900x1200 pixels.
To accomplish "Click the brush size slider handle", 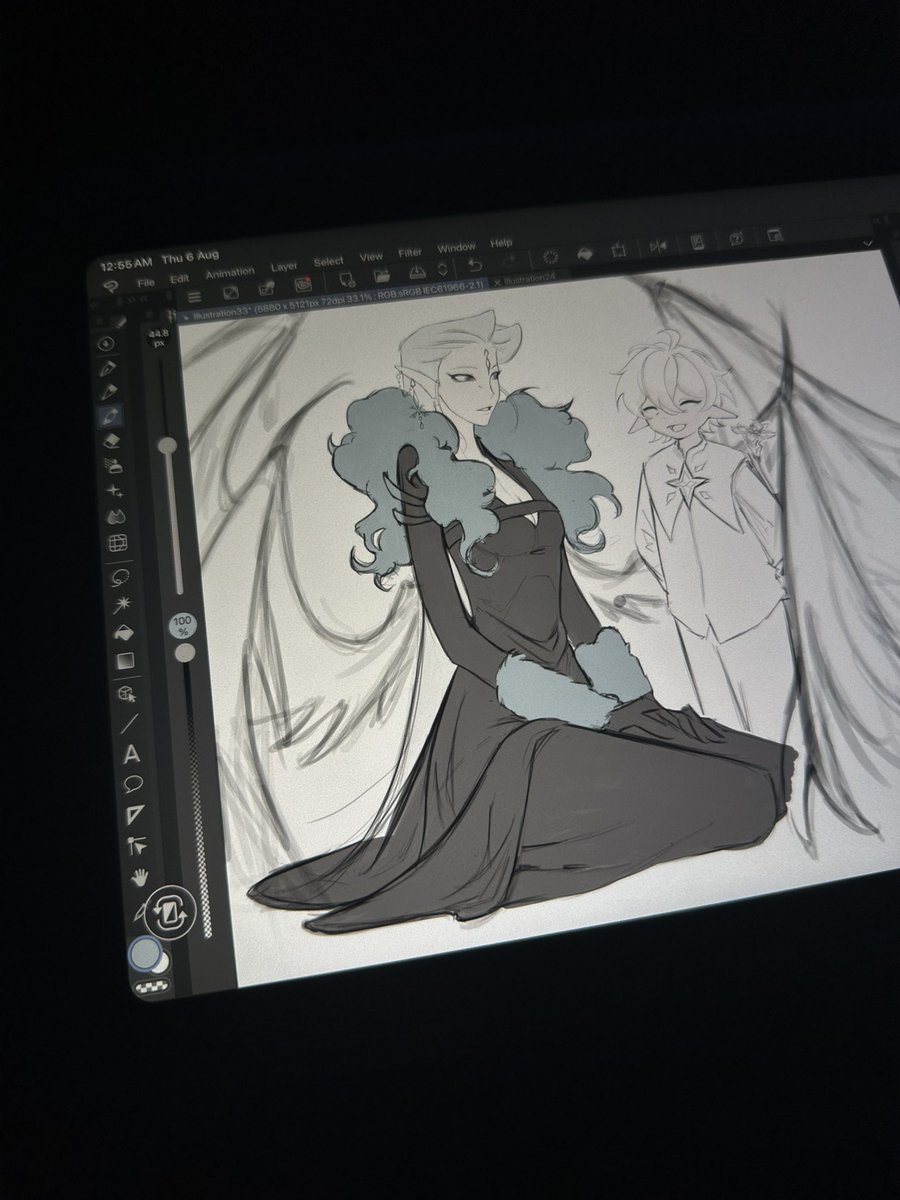I will pyautogui.click(x=167, y=444).
